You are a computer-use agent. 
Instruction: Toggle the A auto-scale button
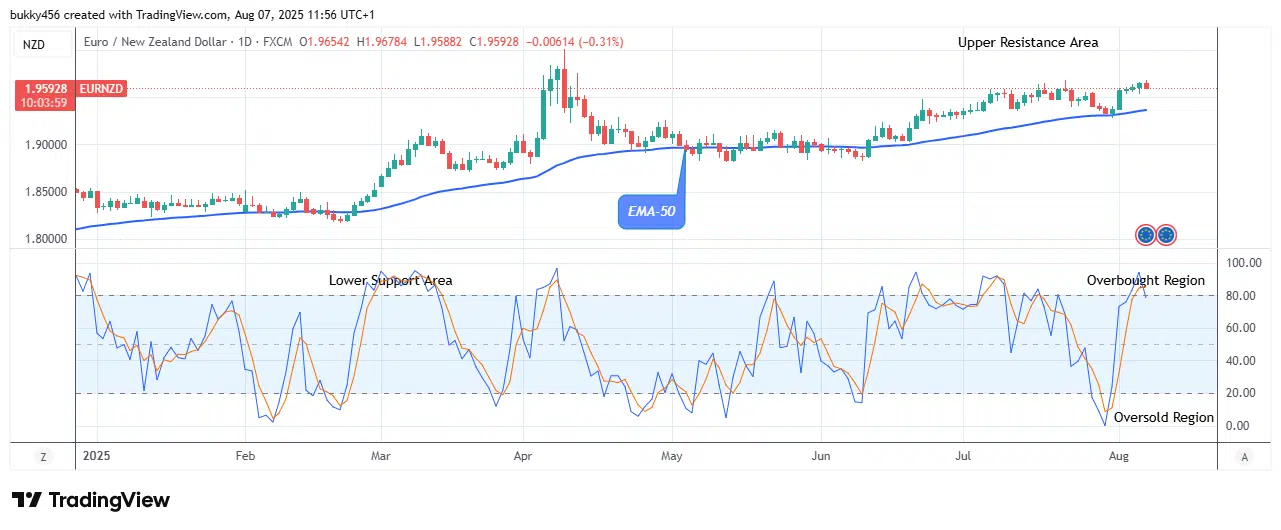1244,456
